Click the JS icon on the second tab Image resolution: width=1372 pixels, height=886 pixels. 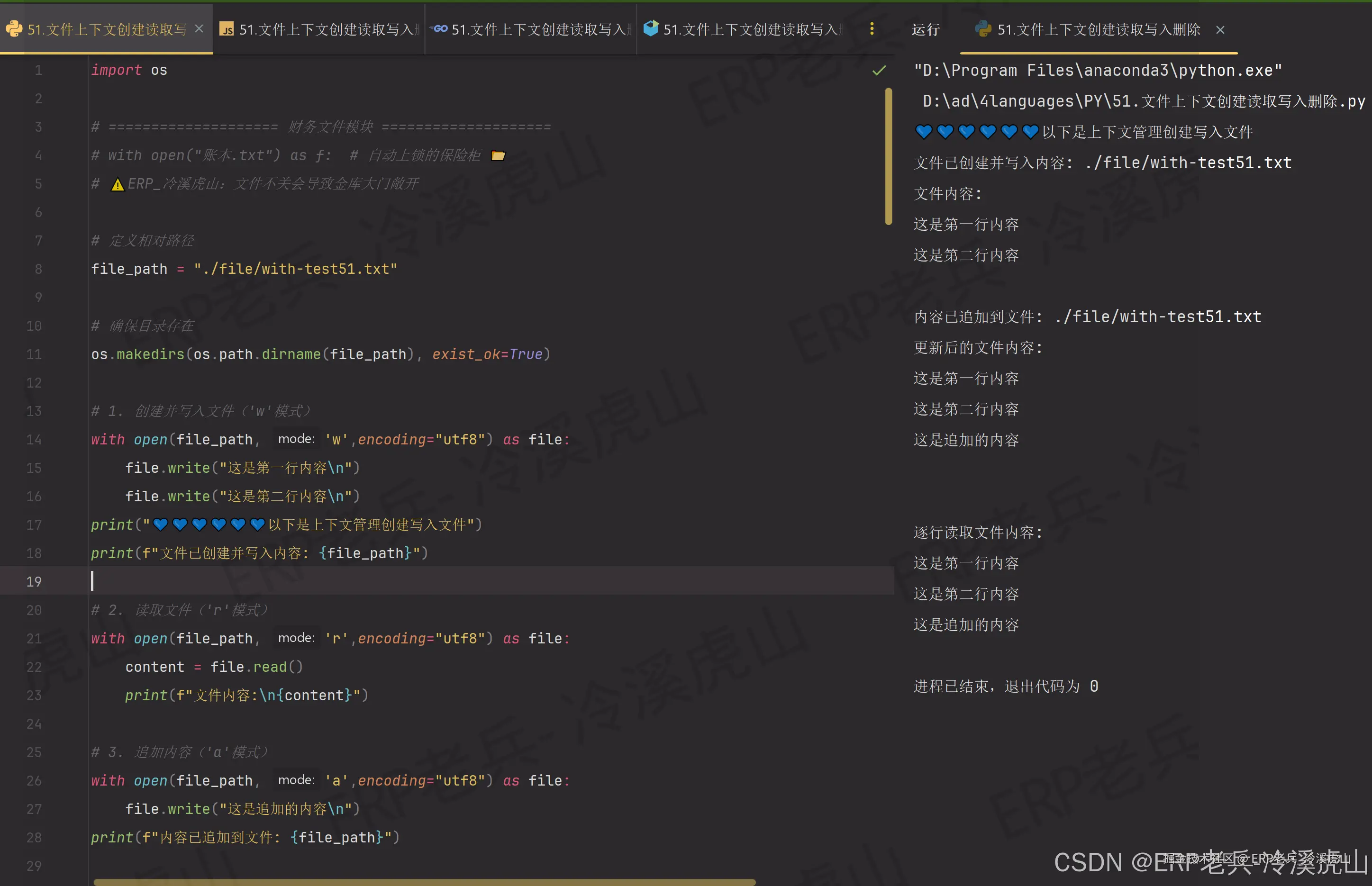[227, 29]
